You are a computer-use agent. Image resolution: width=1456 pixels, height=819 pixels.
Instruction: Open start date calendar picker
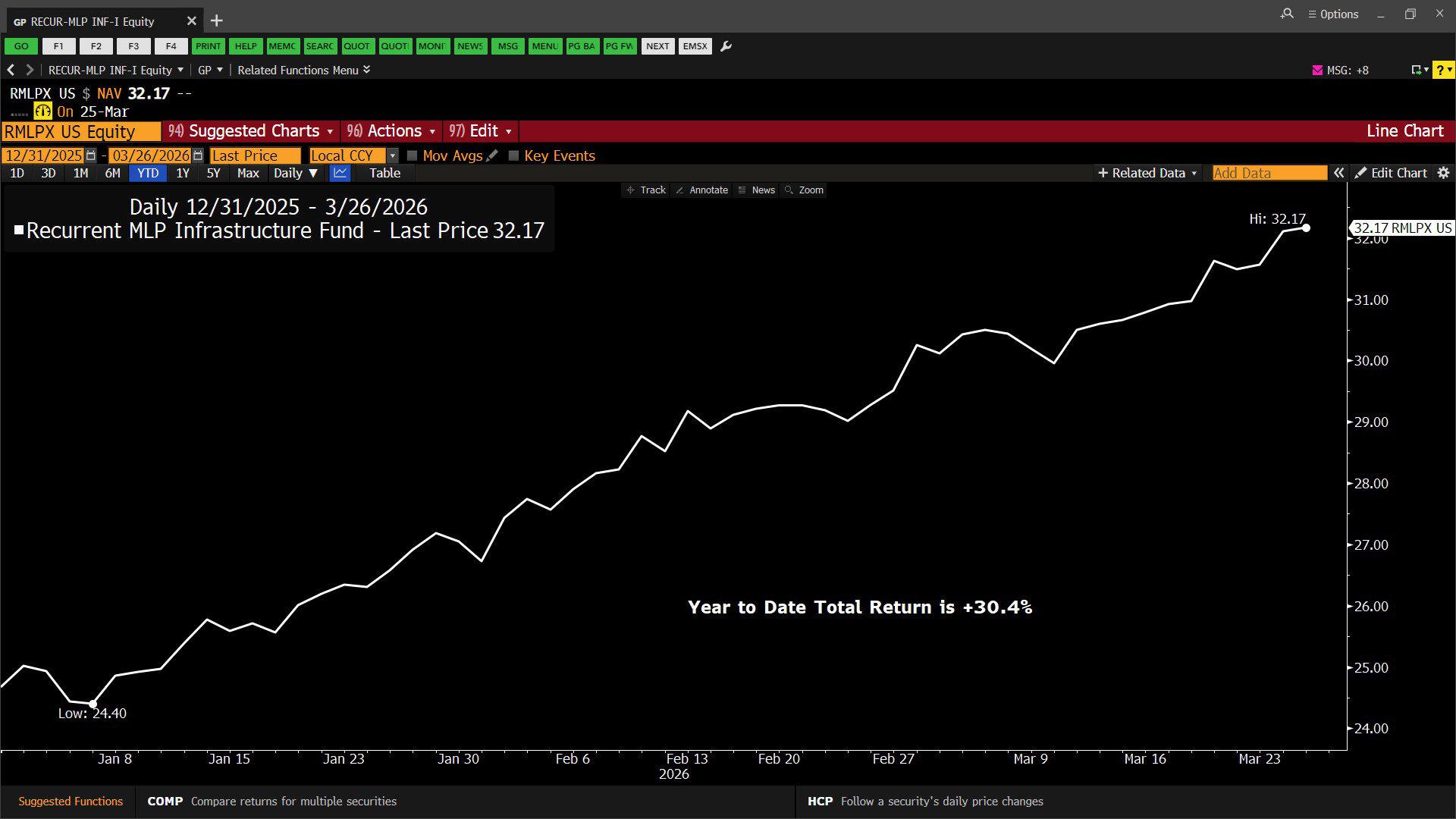click(x=91, y=155)
